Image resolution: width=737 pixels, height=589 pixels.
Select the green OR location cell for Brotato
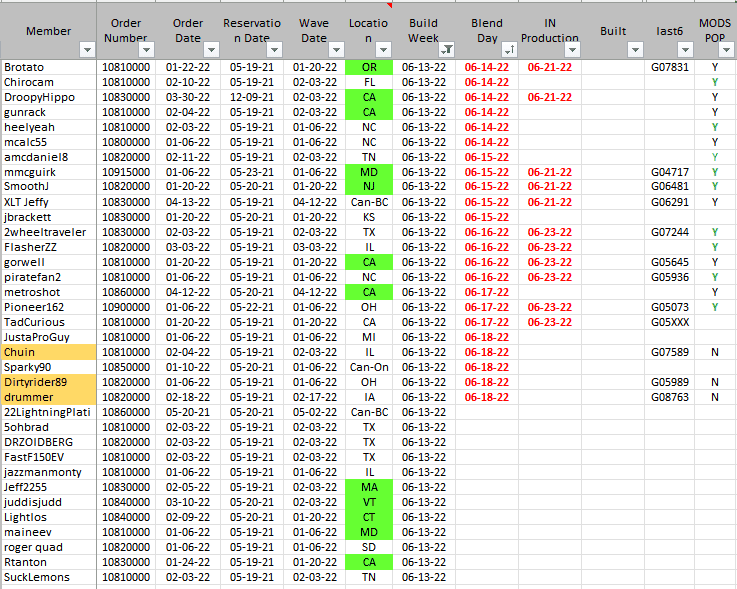point(369,67)
